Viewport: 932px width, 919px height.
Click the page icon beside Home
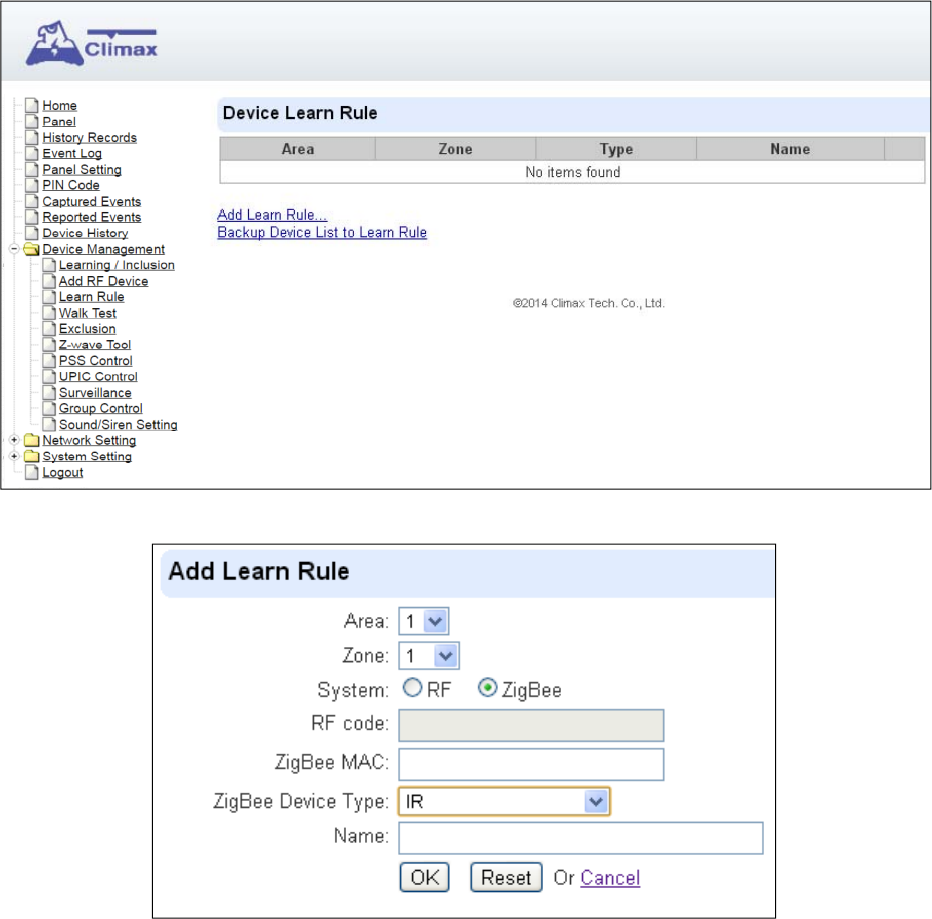(32, 105)
